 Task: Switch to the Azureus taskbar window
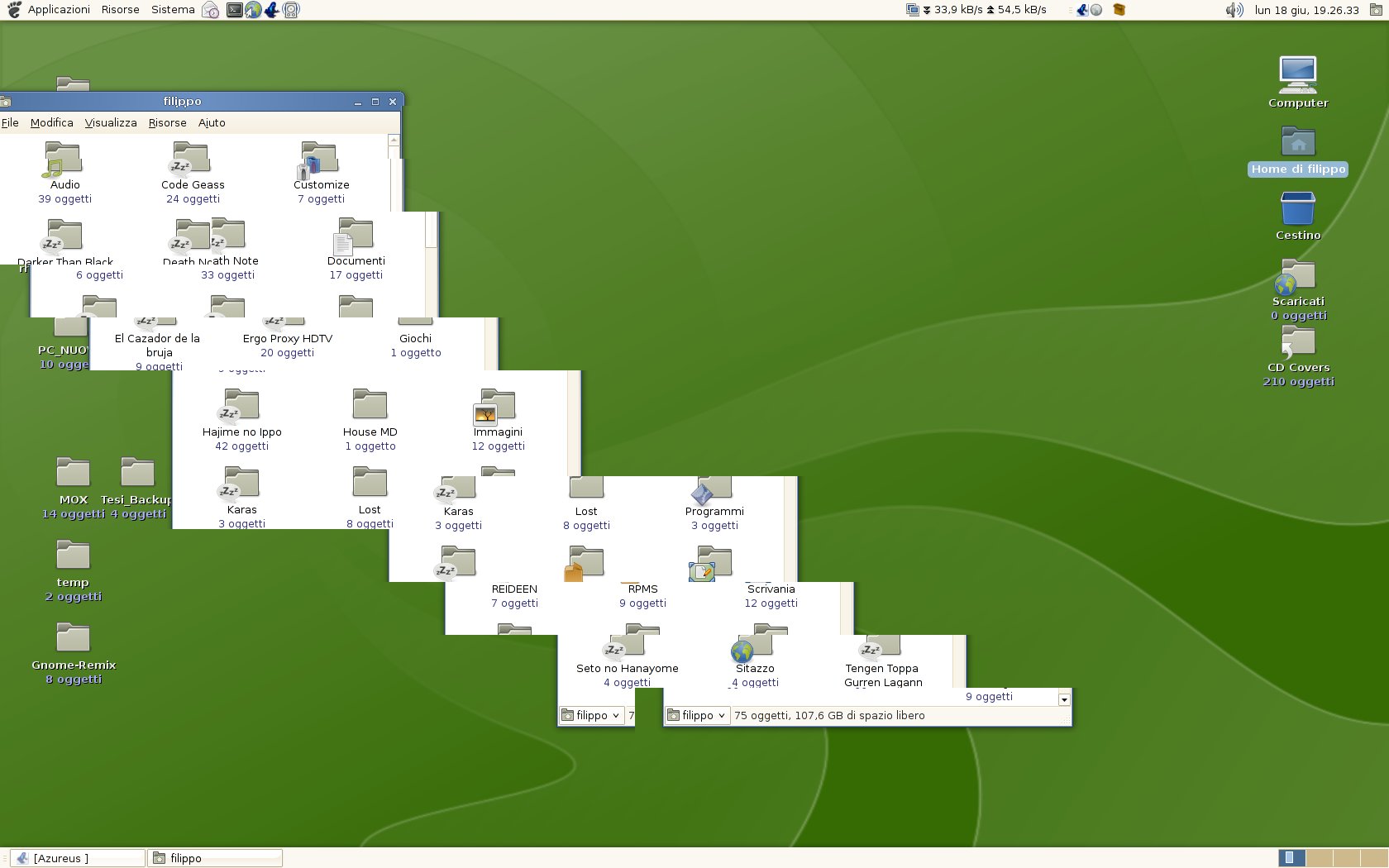tap(78, 858)
